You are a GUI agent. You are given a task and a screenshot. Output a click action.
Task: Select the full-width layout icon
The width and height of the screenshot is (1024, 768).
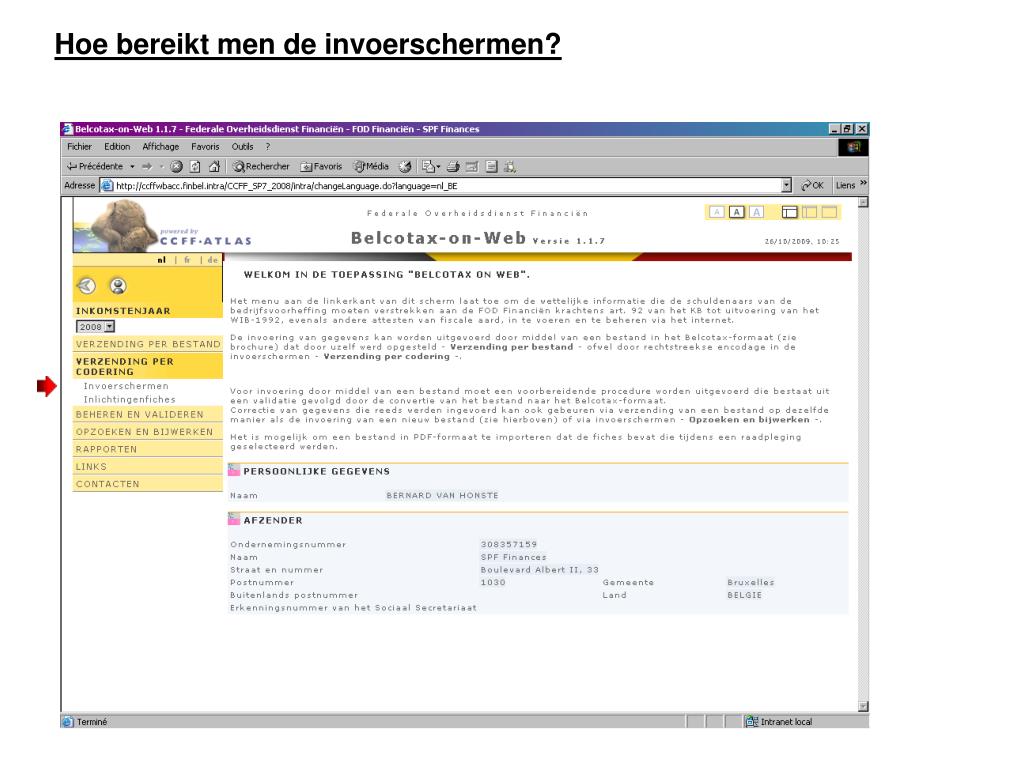pos(829,212)
